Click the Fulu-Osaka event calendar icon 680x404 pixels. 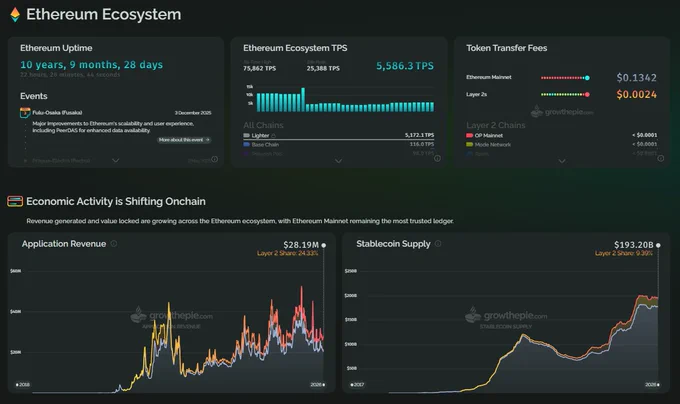25,113
